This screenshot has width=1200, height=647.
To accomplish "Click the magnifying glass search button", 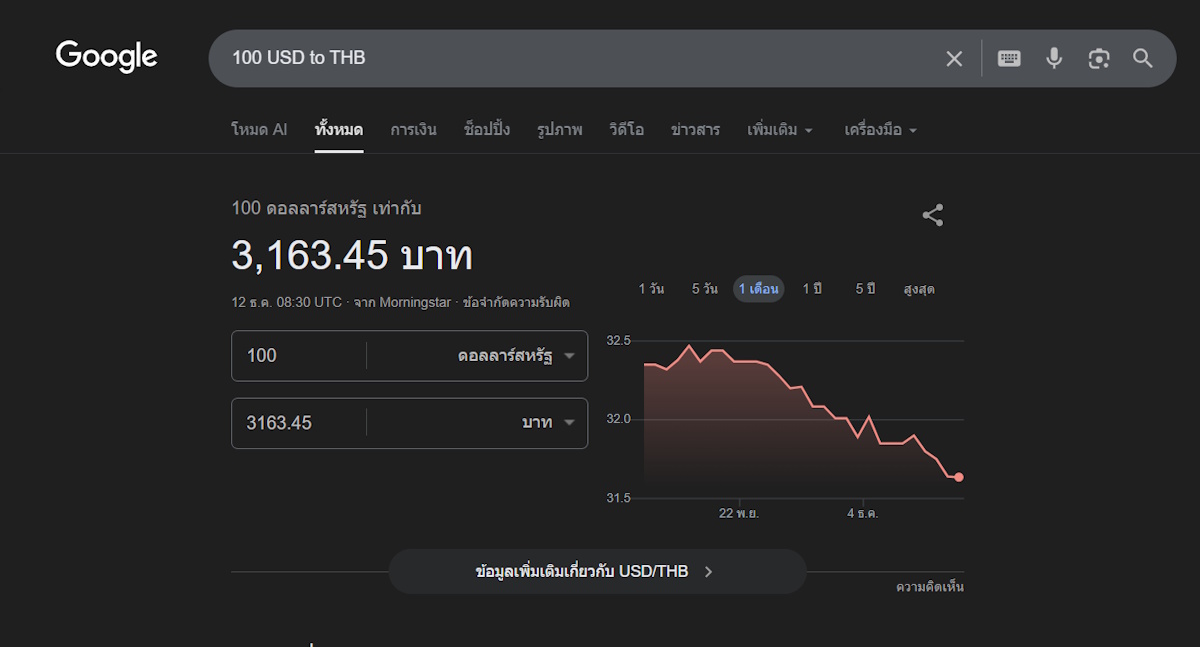I will [1143, 59].
